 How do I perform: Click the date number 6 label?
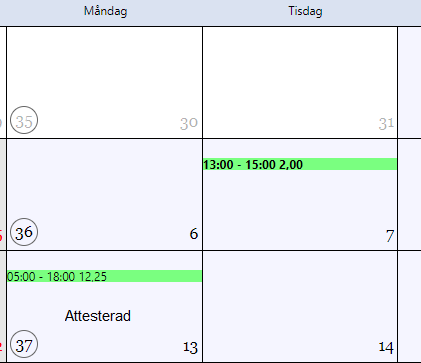click(194, 234)
